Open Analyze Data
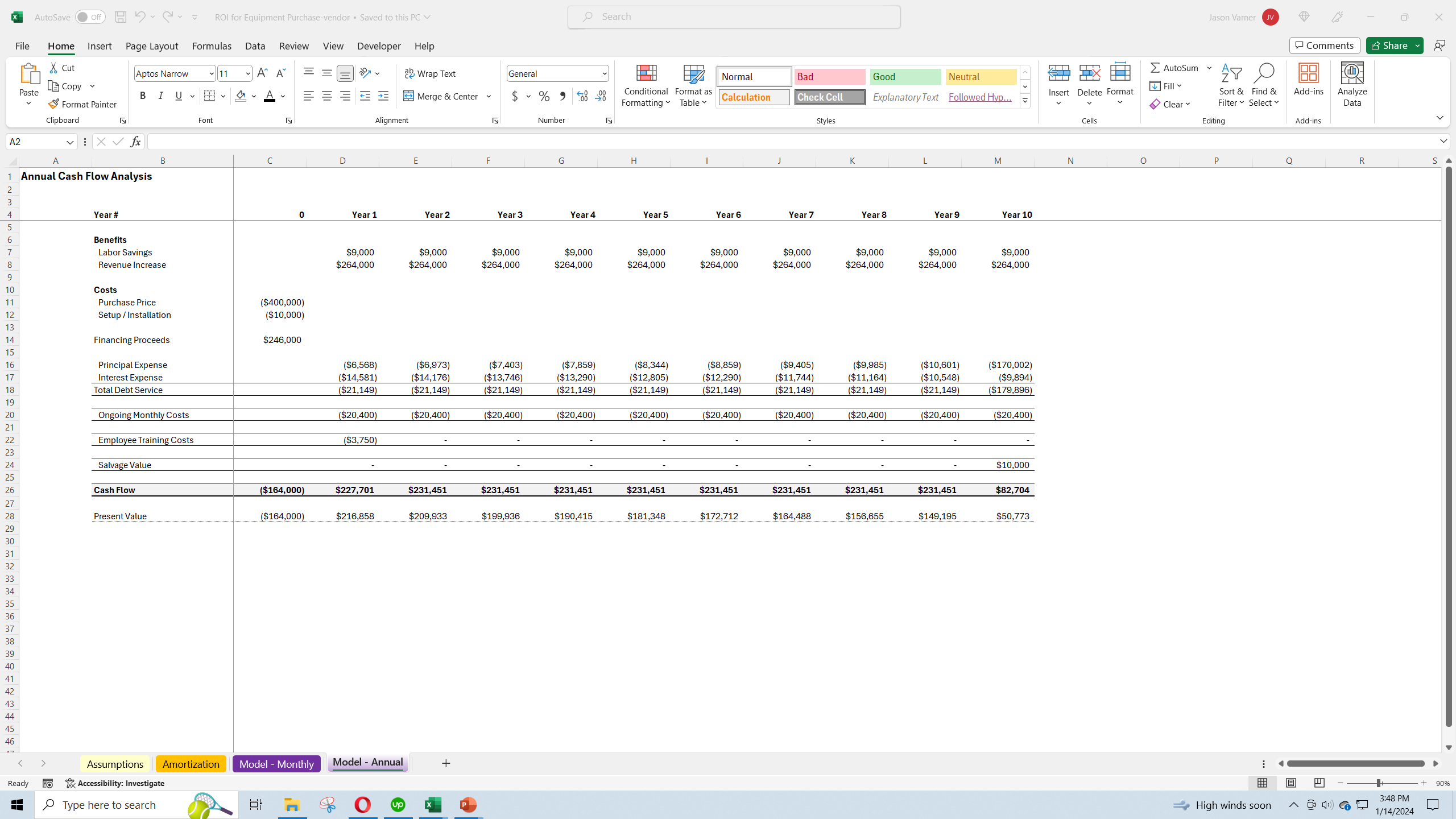 coord(1352,84)
